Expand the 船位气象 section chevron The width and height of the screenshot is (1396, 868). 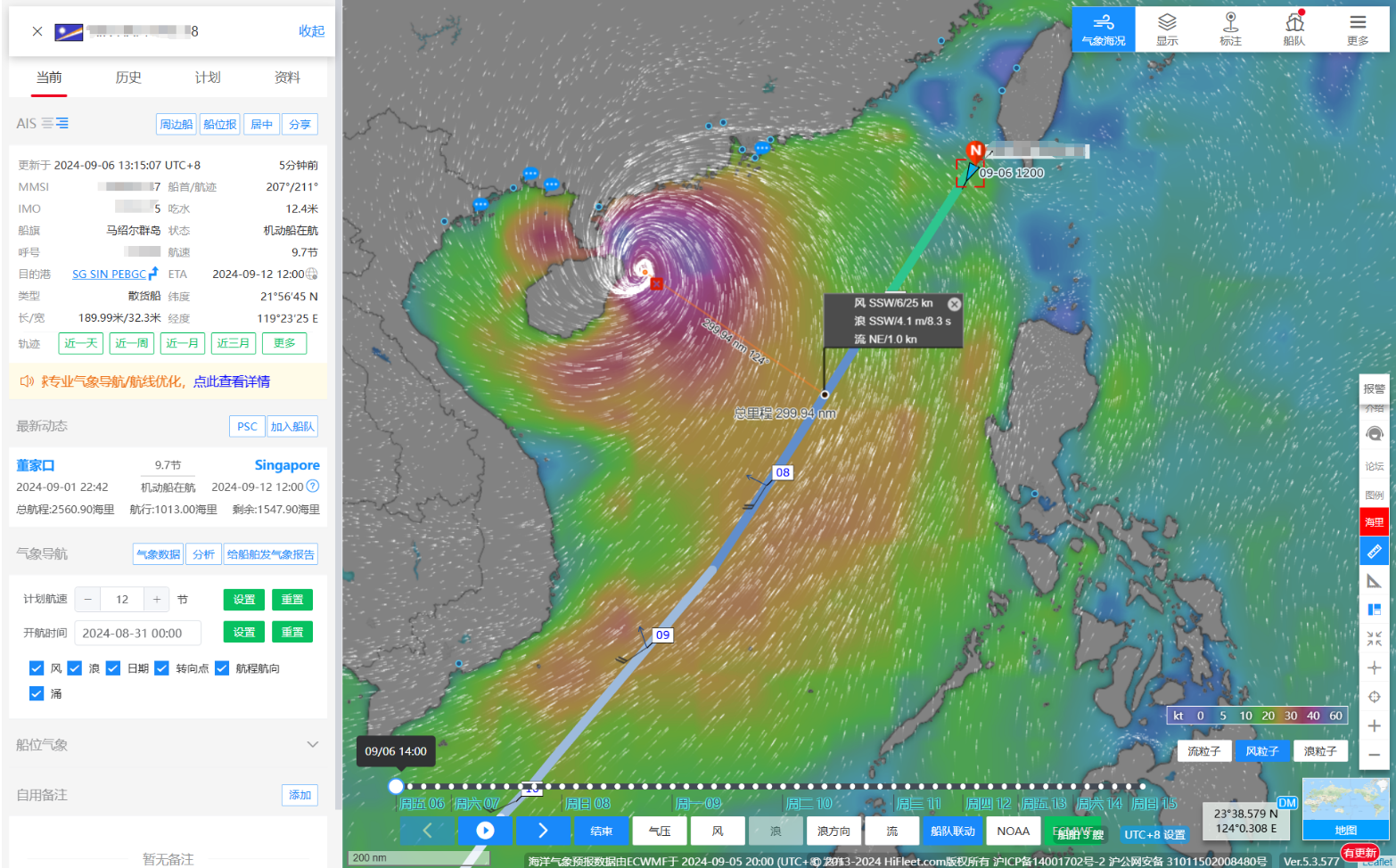click(x=312, y=744)
